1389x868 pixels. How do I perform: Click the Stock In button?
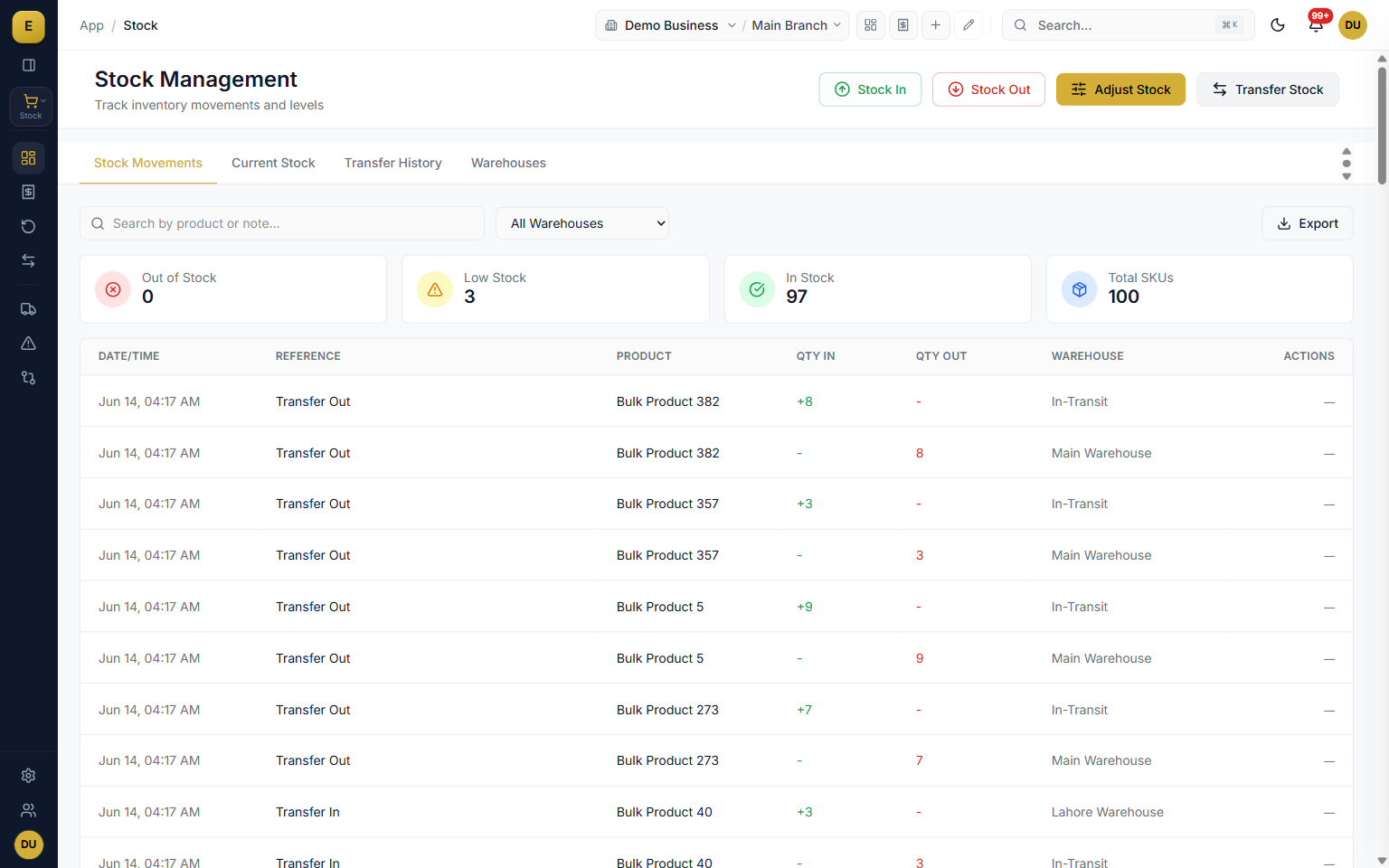pos(870,90)
